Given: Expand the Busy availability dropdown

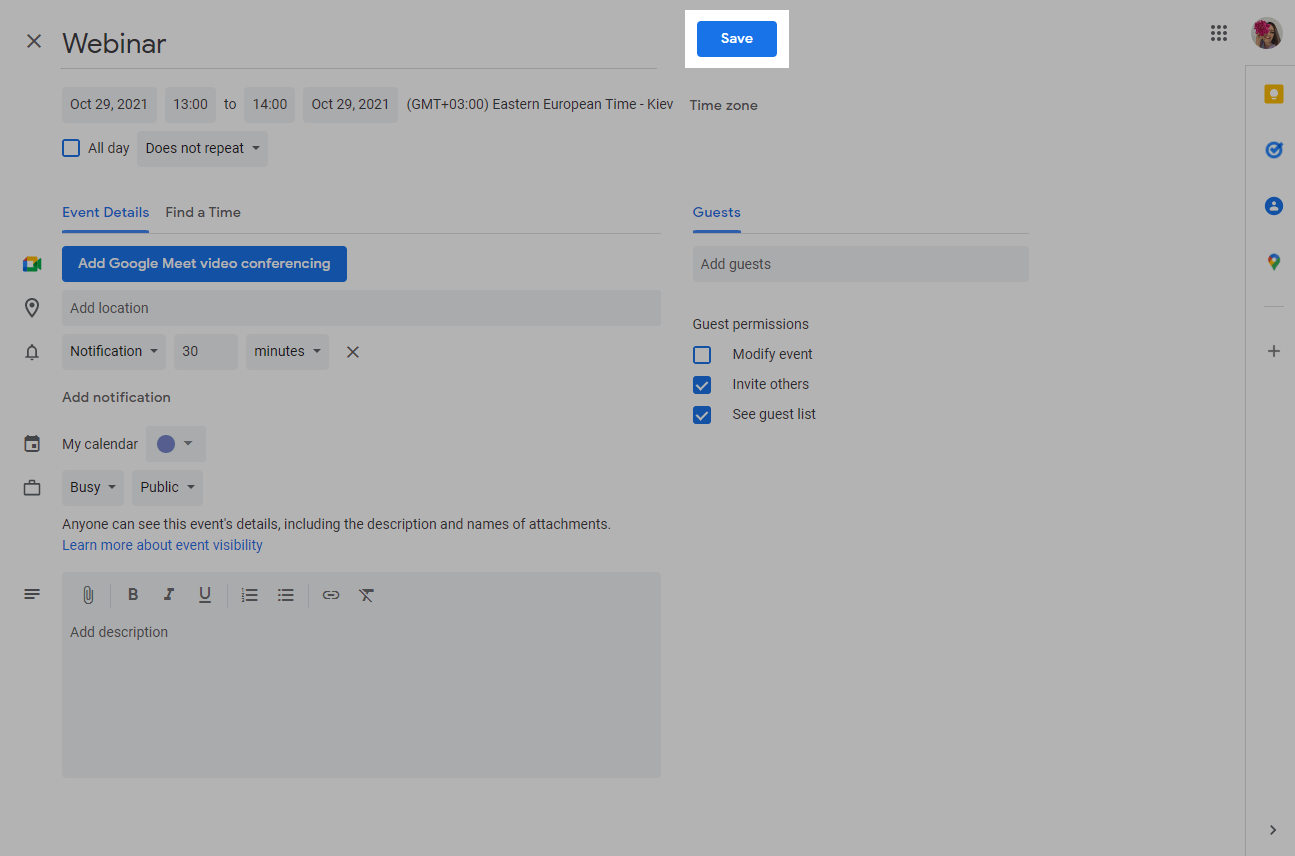Looking at the screenshot, I should pyautogui.click(x=93, y=488).
